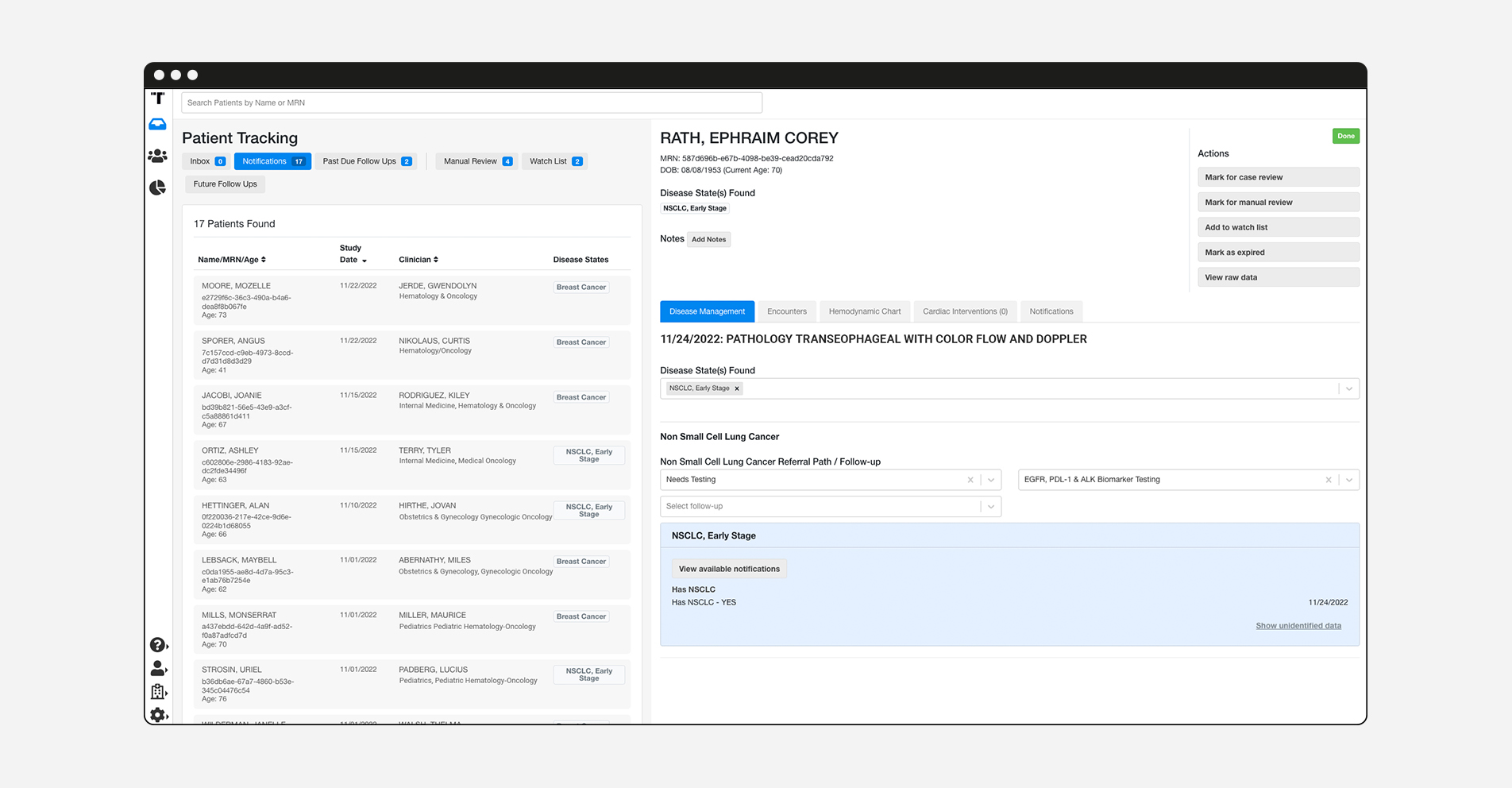Viewport: 1512px width, 788px height.
Task: Expand the Disease State(s) Found dropdown arrow
Action: [x=1348, y=388]
